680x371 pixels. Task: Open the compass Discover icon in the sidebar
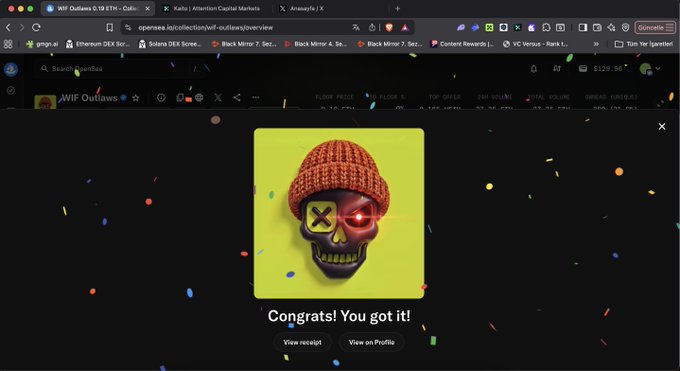coord(11,90)
